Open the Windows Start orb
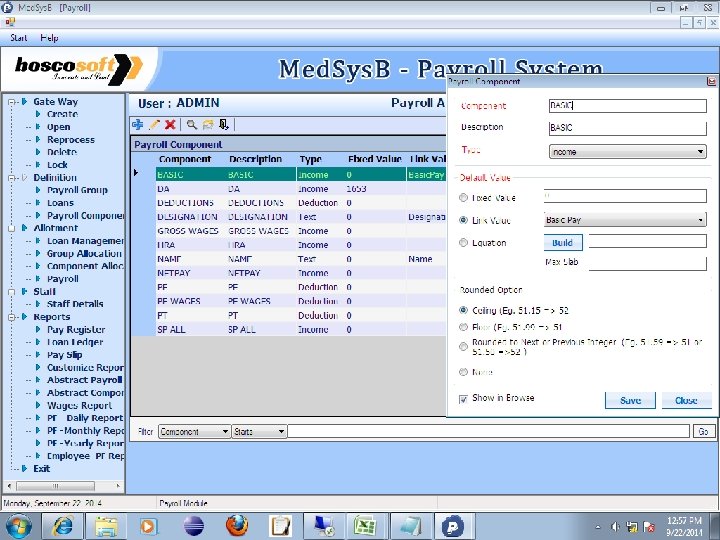Viewport: 720px width, 540px height. (19, 526)
